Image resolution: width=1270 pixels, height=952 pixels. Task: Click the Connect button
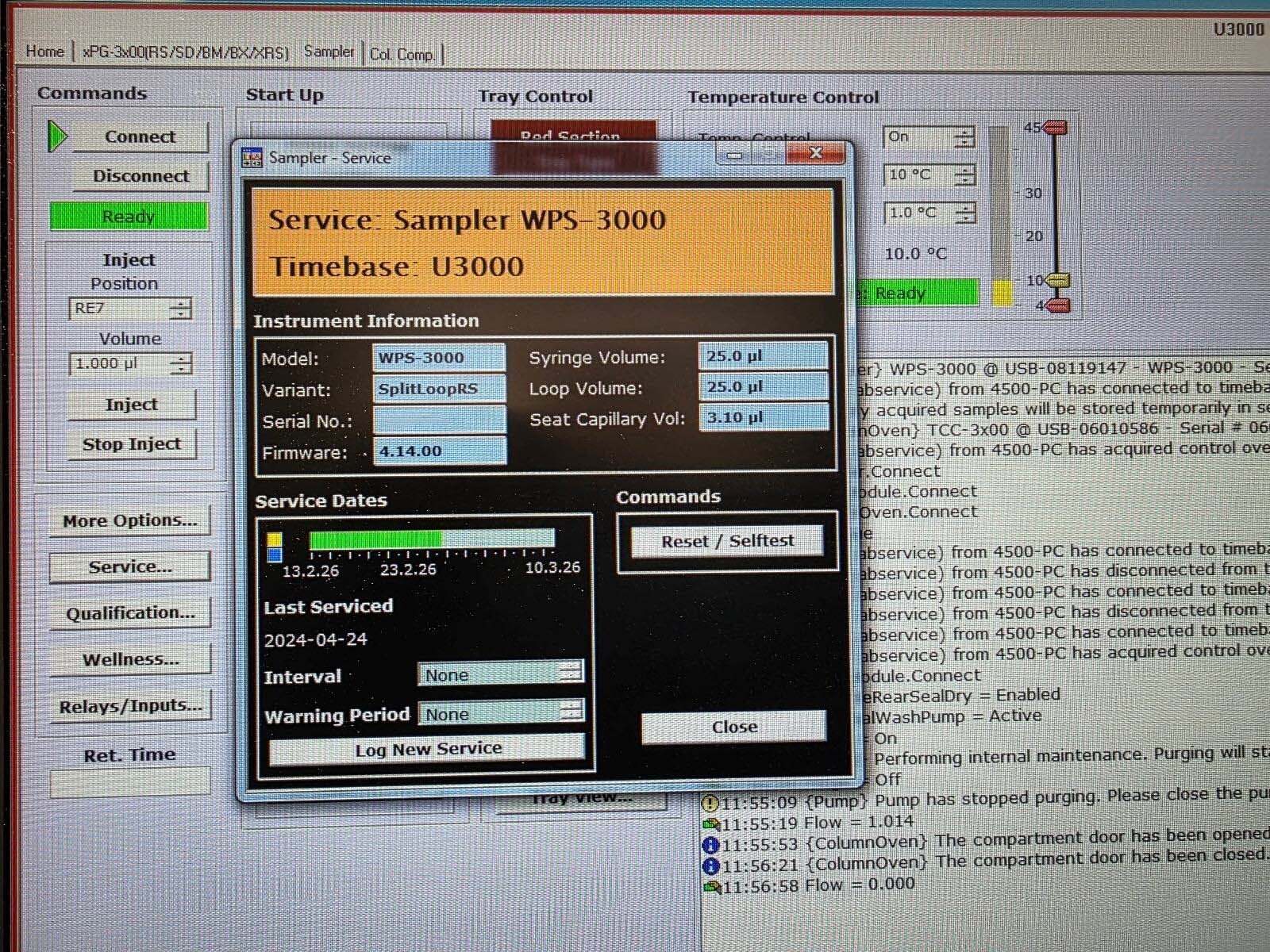[140, 136]
